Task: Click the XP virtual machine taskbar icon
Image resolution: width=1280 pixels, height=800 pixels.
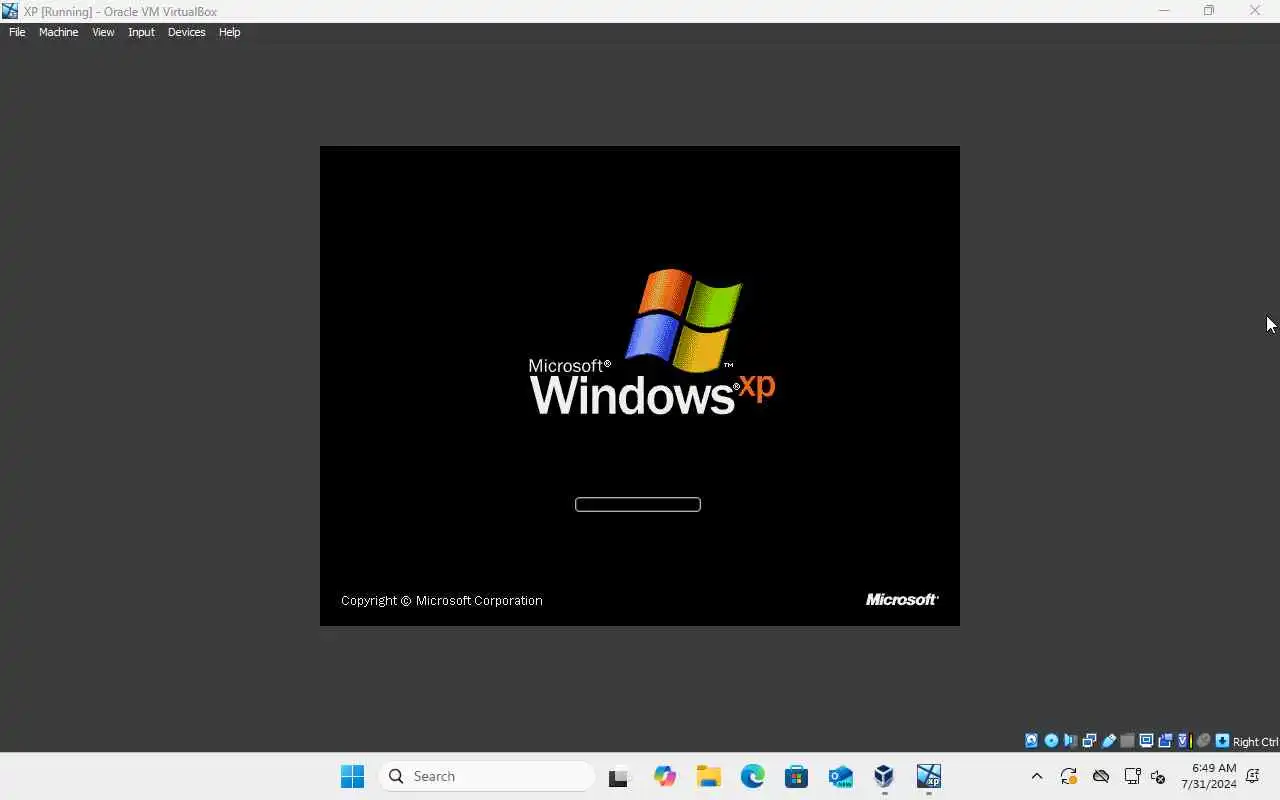Action: [x=928, y=776]
